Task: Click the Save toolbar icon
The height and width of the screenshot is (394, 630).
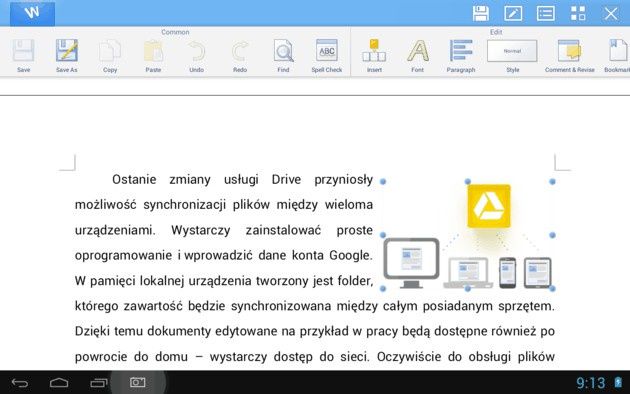Action: [x=23, y=55]
